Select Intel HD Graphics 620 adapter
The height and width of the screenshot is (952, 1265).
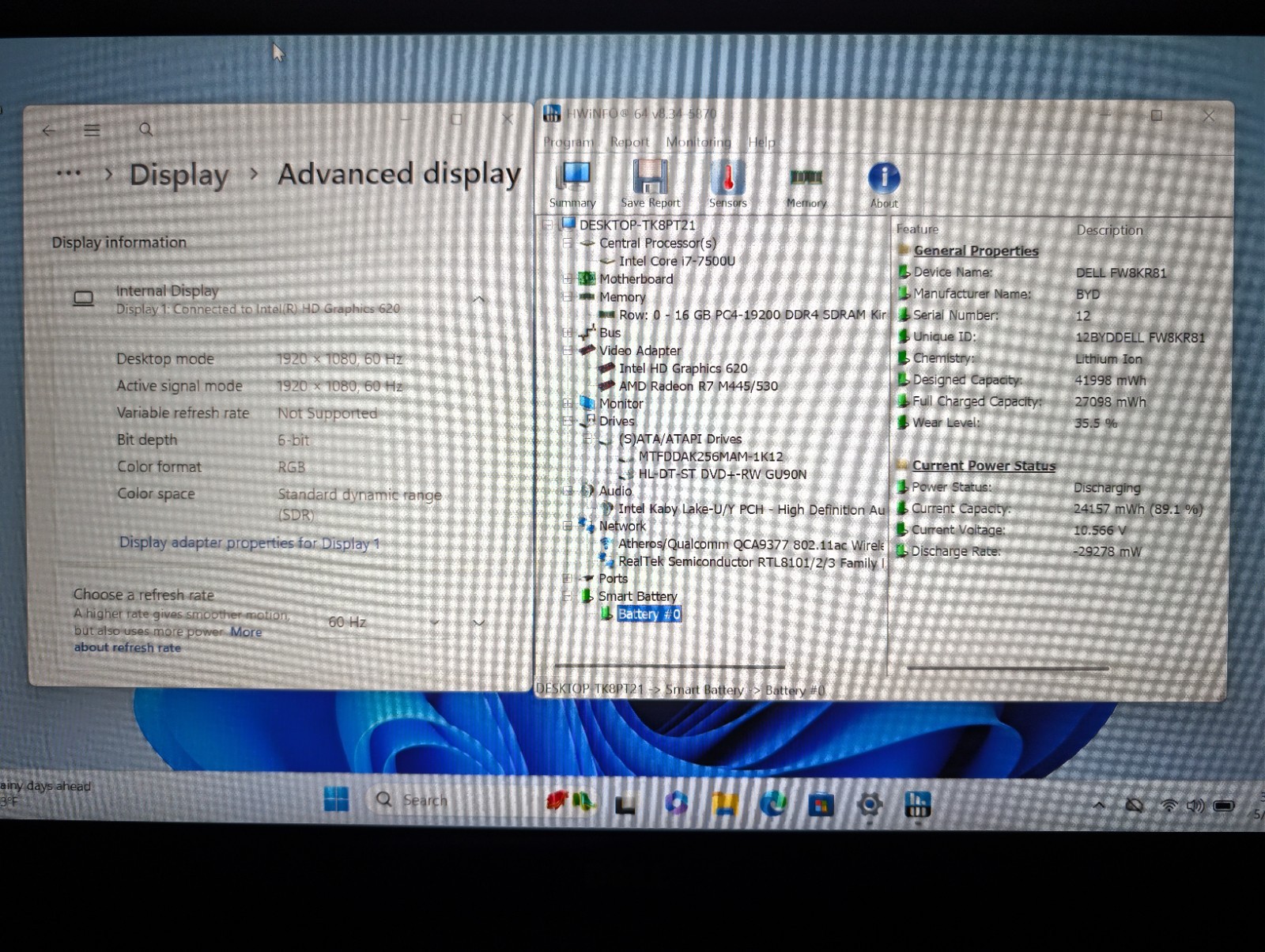point(683,368)
